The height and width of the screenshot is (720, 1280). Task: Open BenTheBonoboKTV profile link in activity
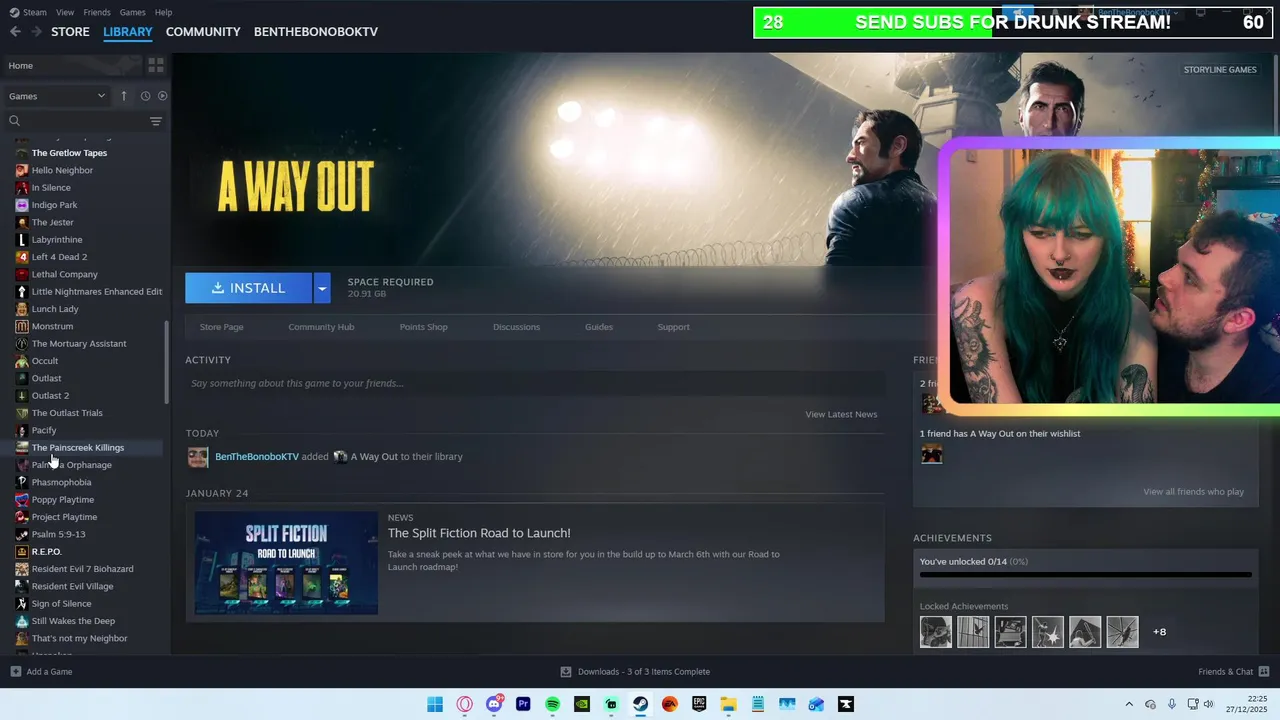[257, 457]
